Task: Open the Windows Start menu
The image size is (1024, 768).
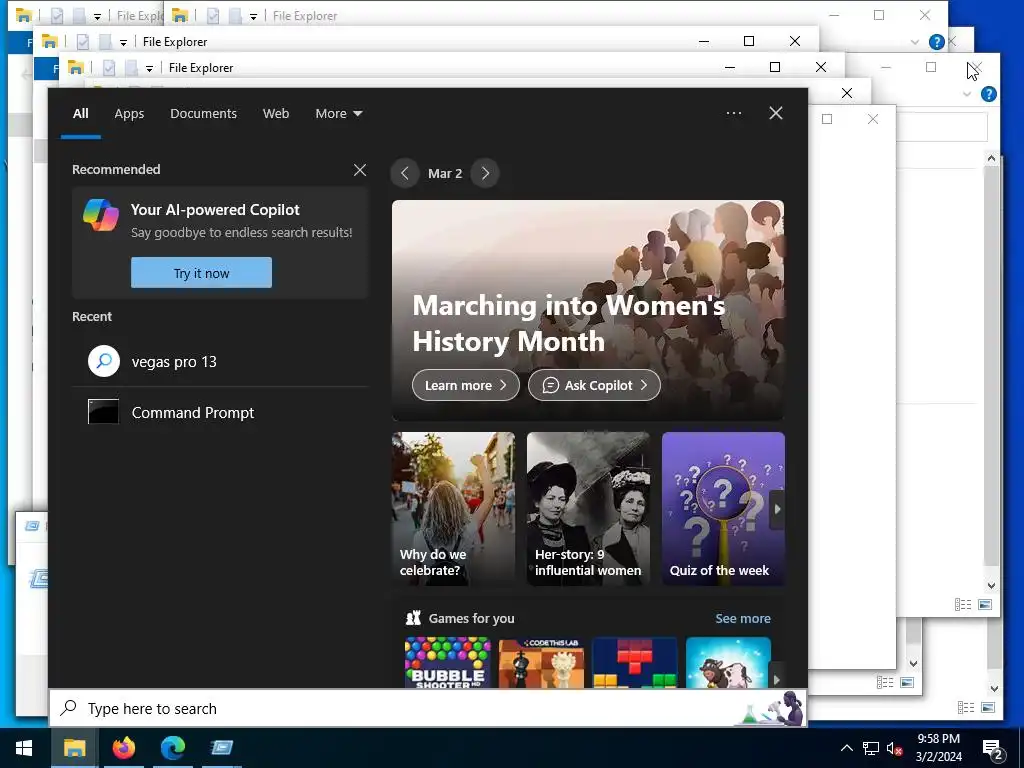Action: click(x=24, y=748)
